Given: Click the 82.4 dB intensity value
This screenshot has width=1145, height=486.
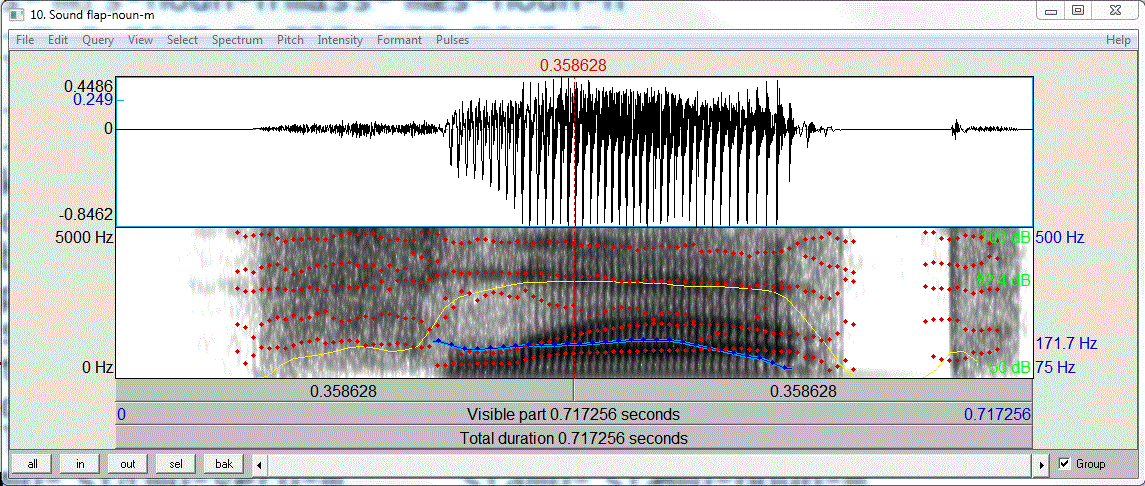Looking at the screenshot, I should point(1003,279).
